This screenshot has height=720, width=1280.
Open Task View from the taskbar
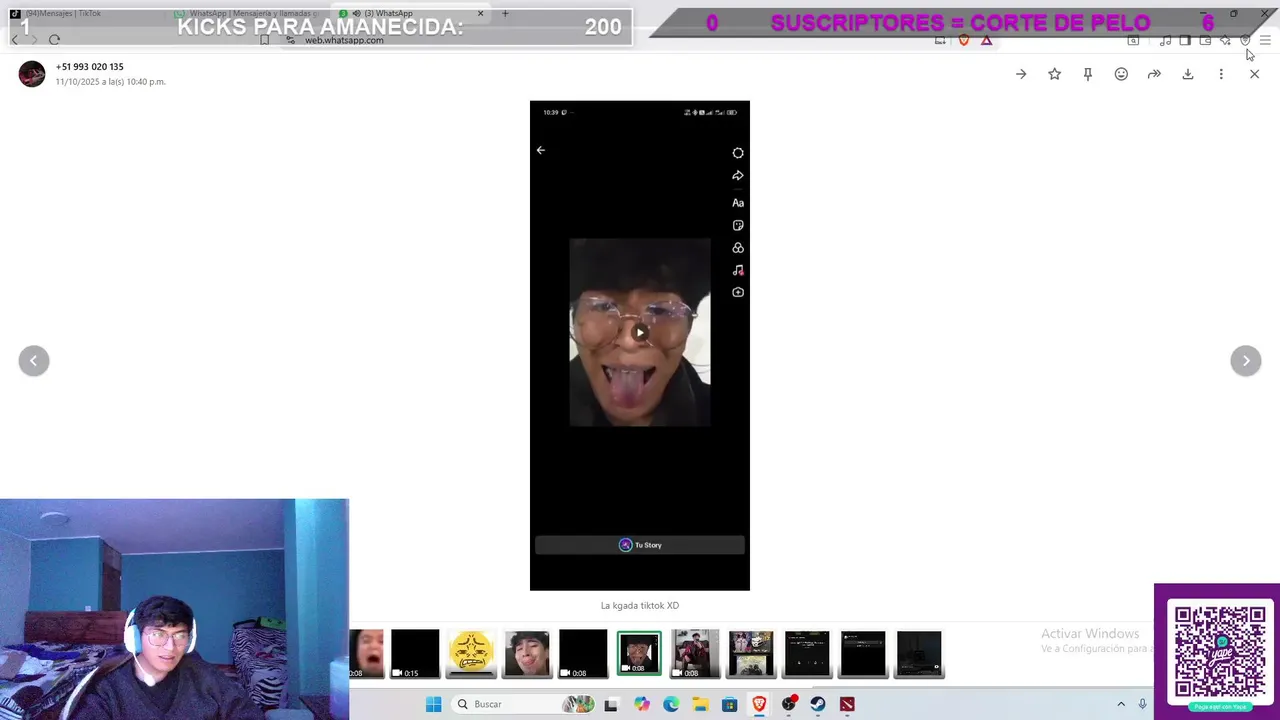[x=611, y=704]
